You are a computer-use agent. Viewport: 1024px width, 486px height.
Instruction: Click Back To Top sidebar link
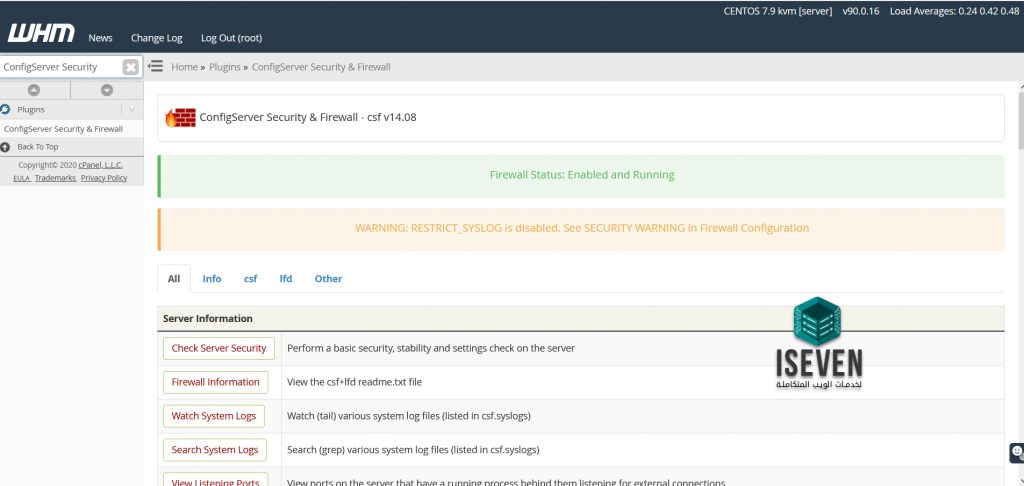pos(38,146)
